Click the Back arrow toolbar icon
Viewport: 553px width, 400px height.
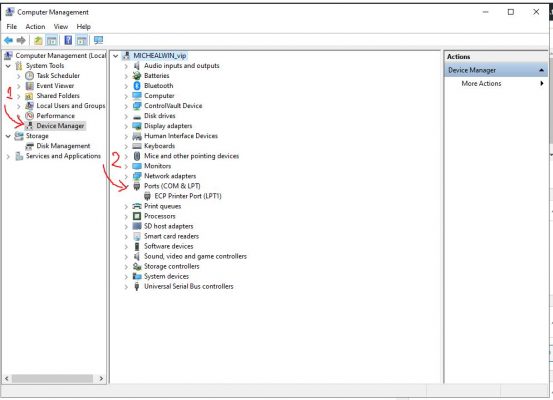coord(8,41)
